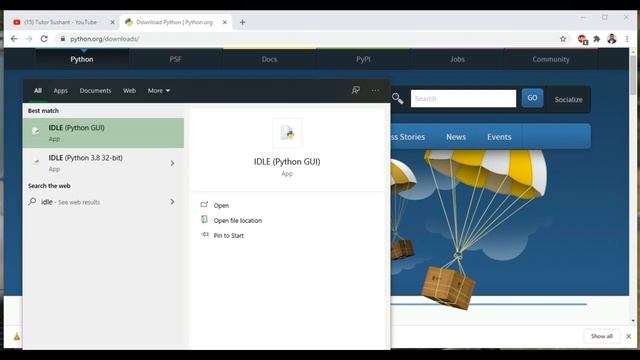
Task: Bookmark this page with the star icon
Action: pos(563,39)
